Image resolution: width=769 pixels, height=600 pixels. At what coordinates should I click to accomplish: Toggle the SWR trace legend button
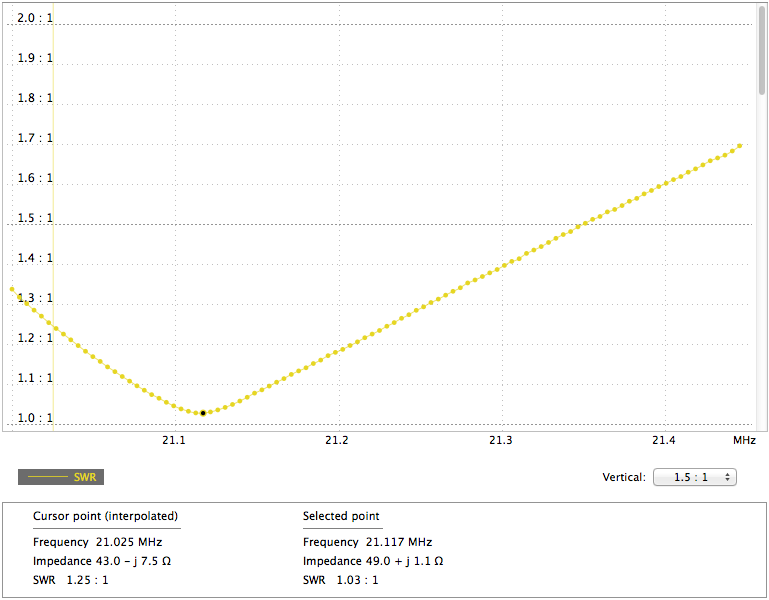(61, 477)
